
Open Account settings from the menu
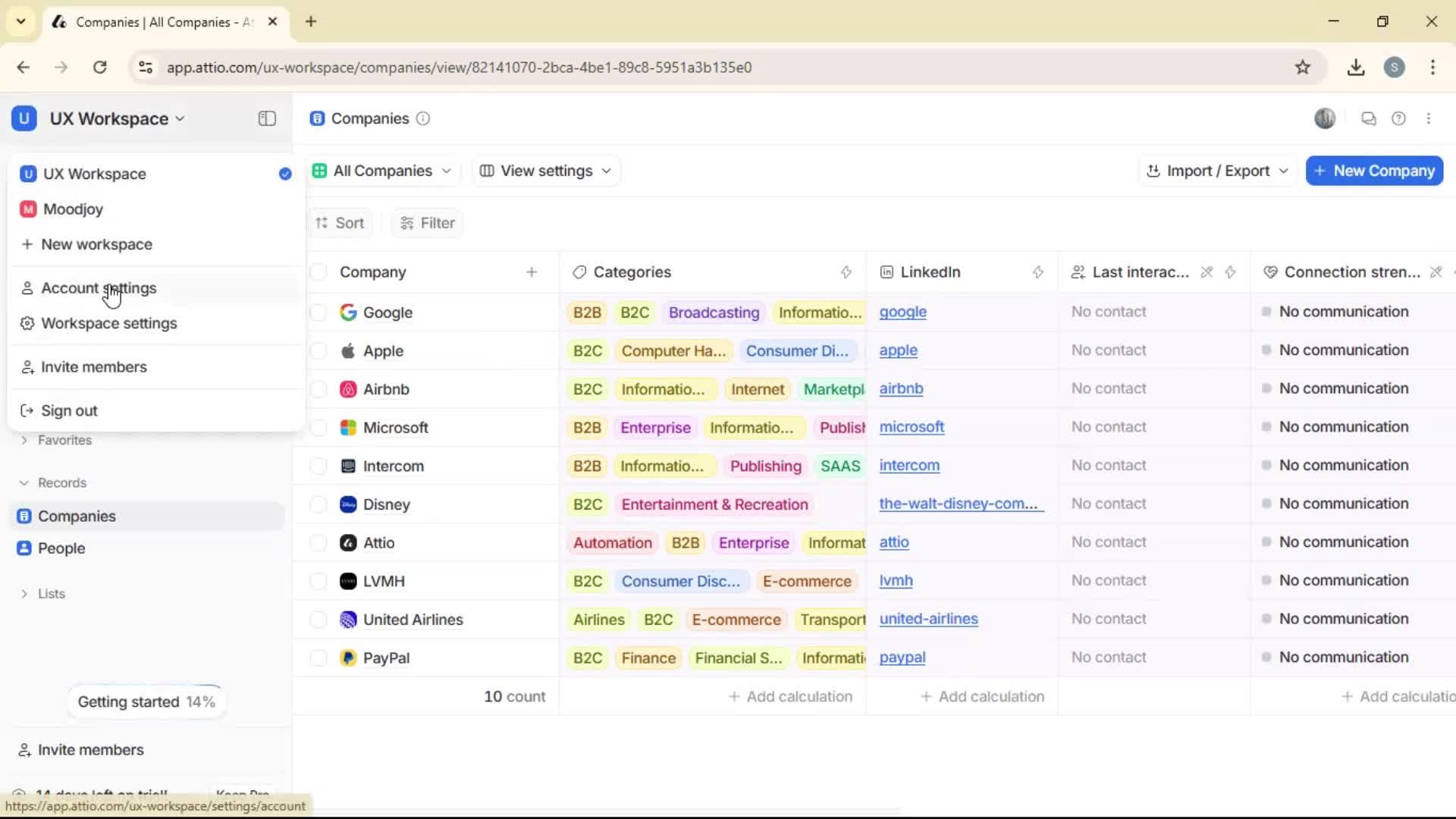tap(155, 288)
